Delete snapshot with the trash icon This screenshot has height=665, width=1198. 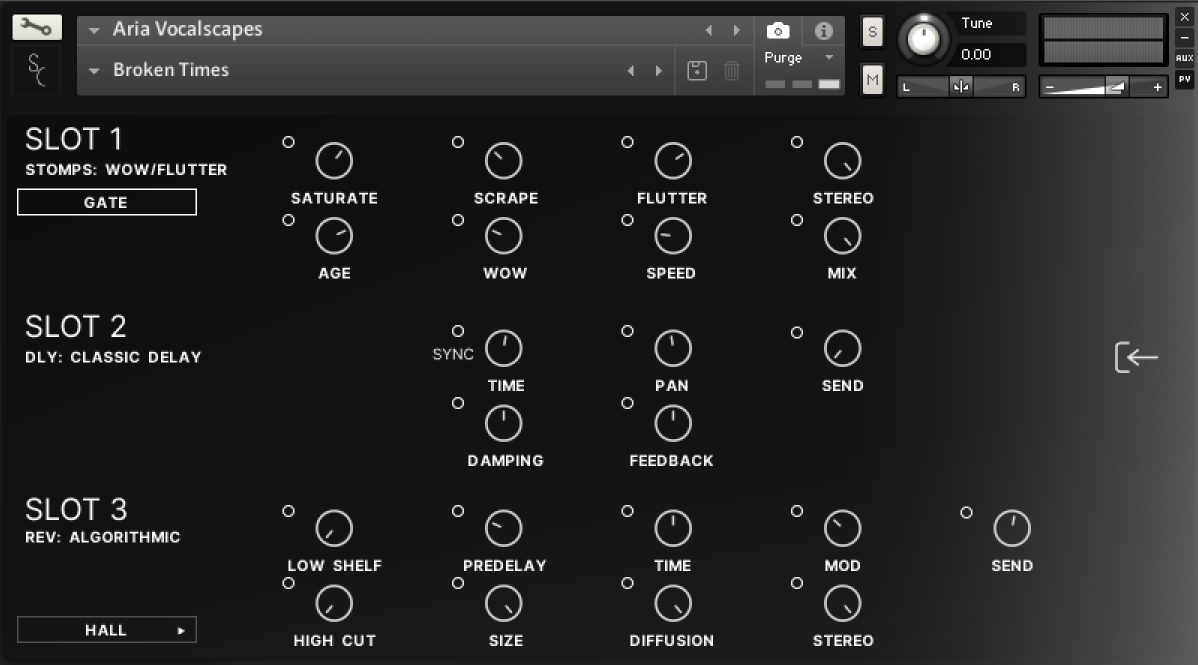tap(732, 70)
